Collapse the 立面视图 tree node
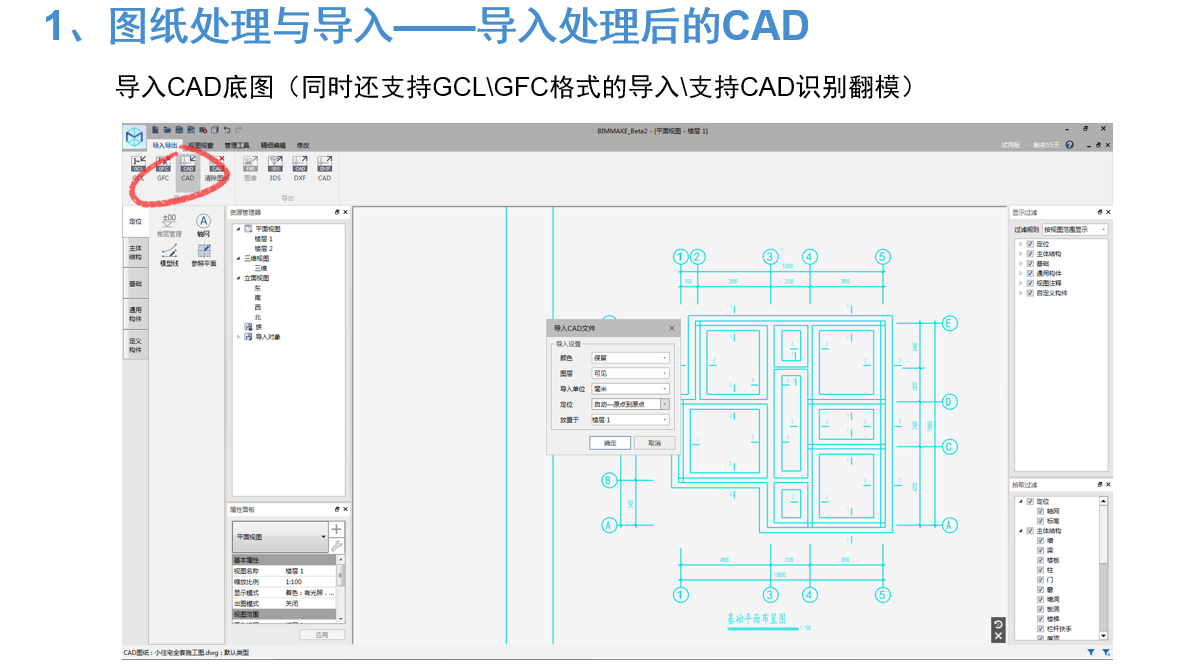Image resolution: width=1188 pixels, height=671 pixels. coord(239,278)
